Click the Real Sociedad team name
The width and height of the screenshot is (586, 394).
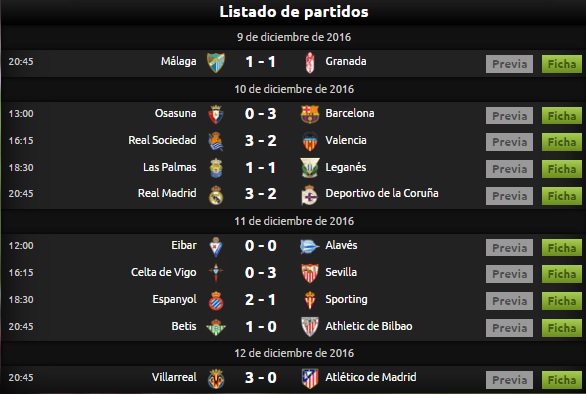[x=162, y=140]
